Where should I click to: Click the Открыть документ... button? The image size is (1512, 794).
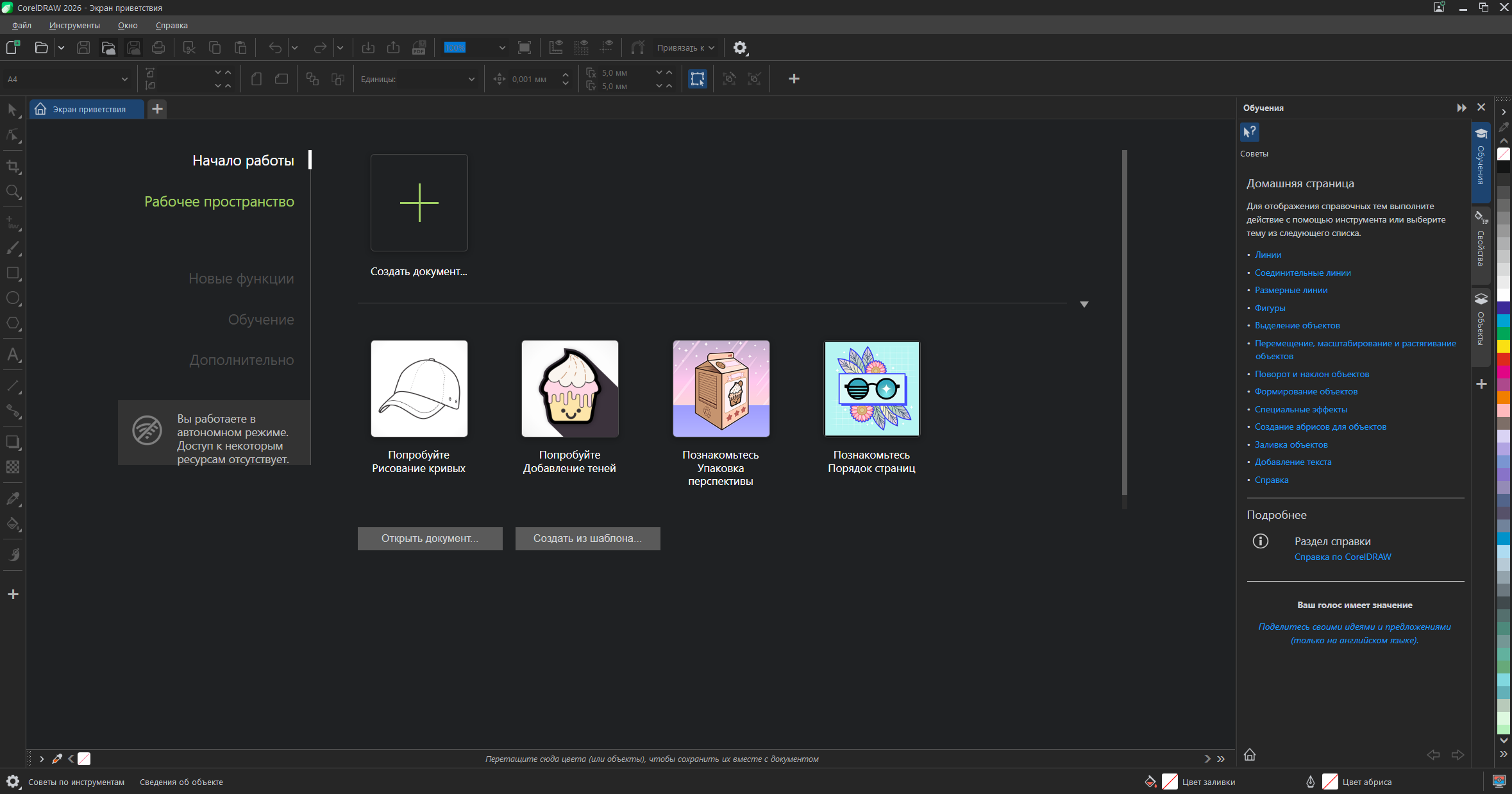[430, 539]
